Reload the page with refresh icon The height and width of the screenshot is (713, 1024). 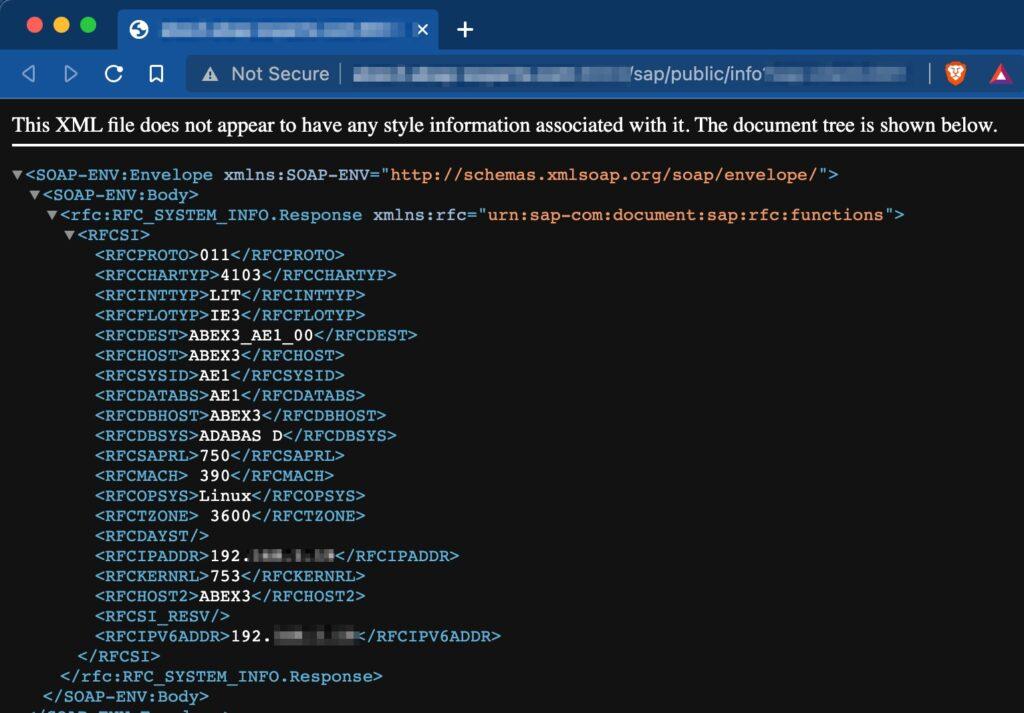coord(114,74)
